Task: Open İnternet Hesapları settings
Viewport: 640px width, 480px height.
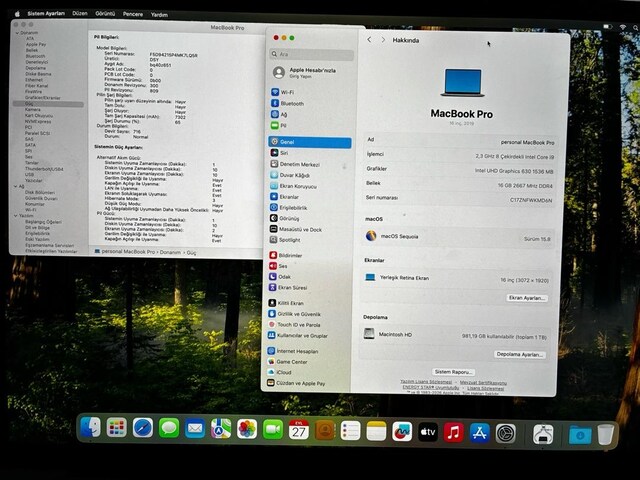Action: [x=293, y=351]
